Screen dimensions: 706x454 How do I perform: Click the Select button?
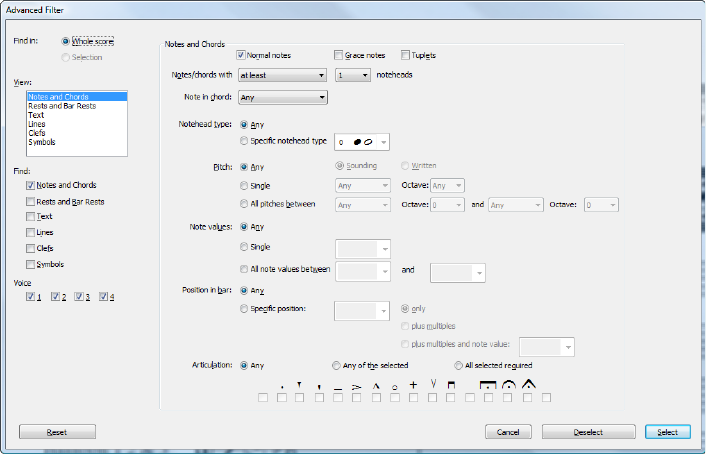click(x=668, y=432)
